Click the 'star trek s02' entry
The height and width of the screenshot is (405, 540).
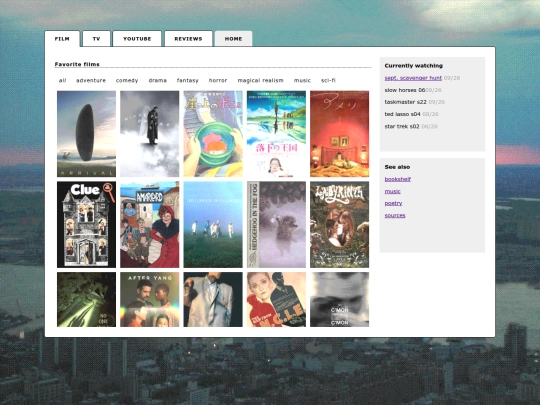coord(402,126)
